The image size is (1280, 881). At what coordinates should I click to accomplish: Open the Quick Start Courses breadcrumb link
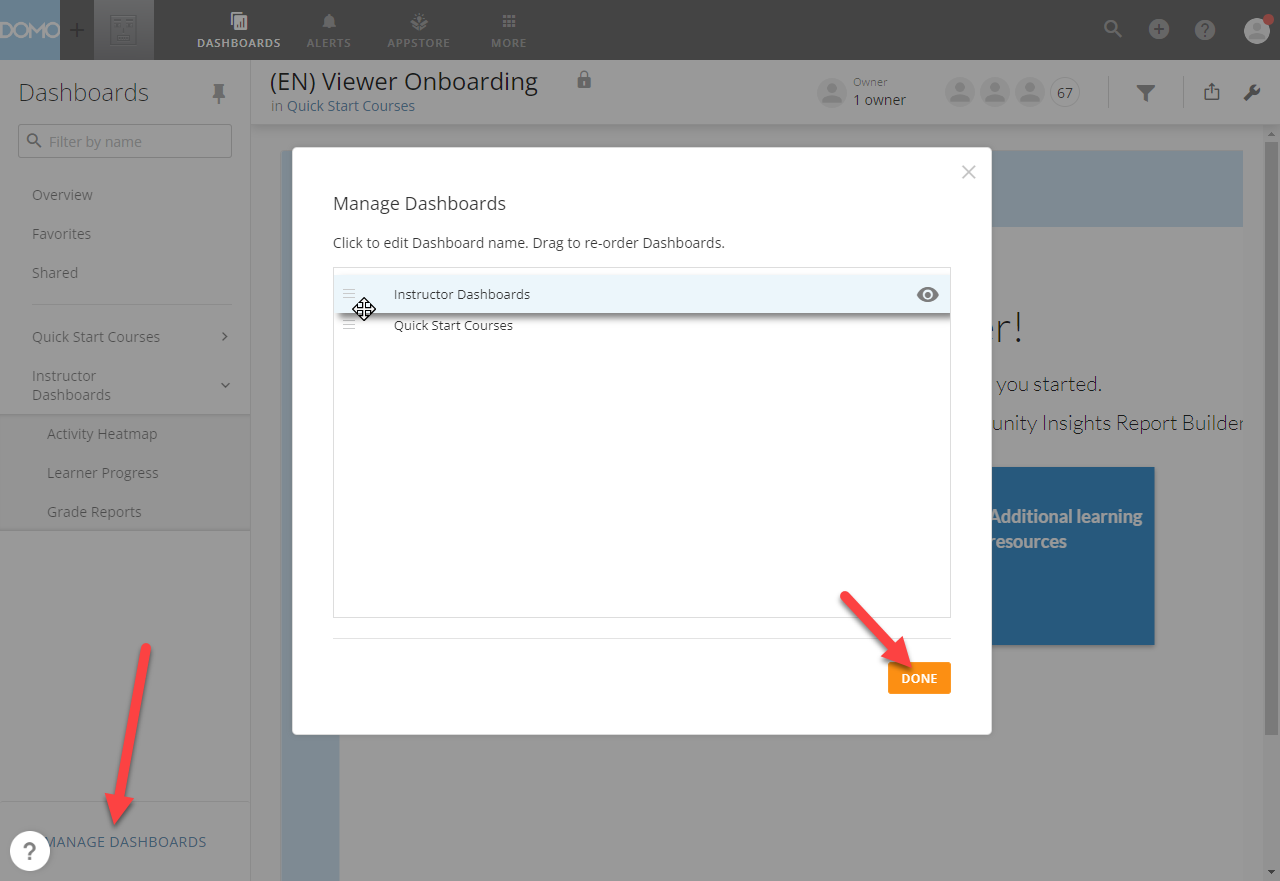pos(350,105)
